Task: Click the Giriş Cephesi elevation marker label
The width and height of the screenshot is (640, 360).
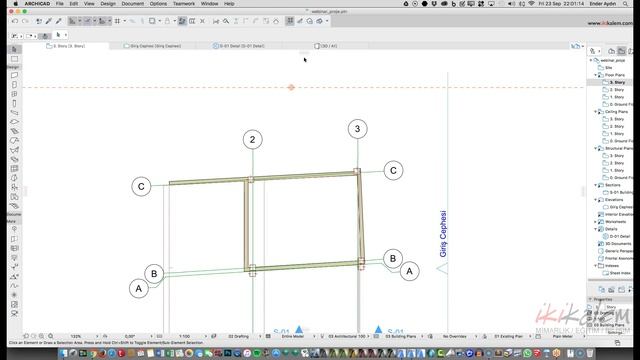Action: coord(443,234)
